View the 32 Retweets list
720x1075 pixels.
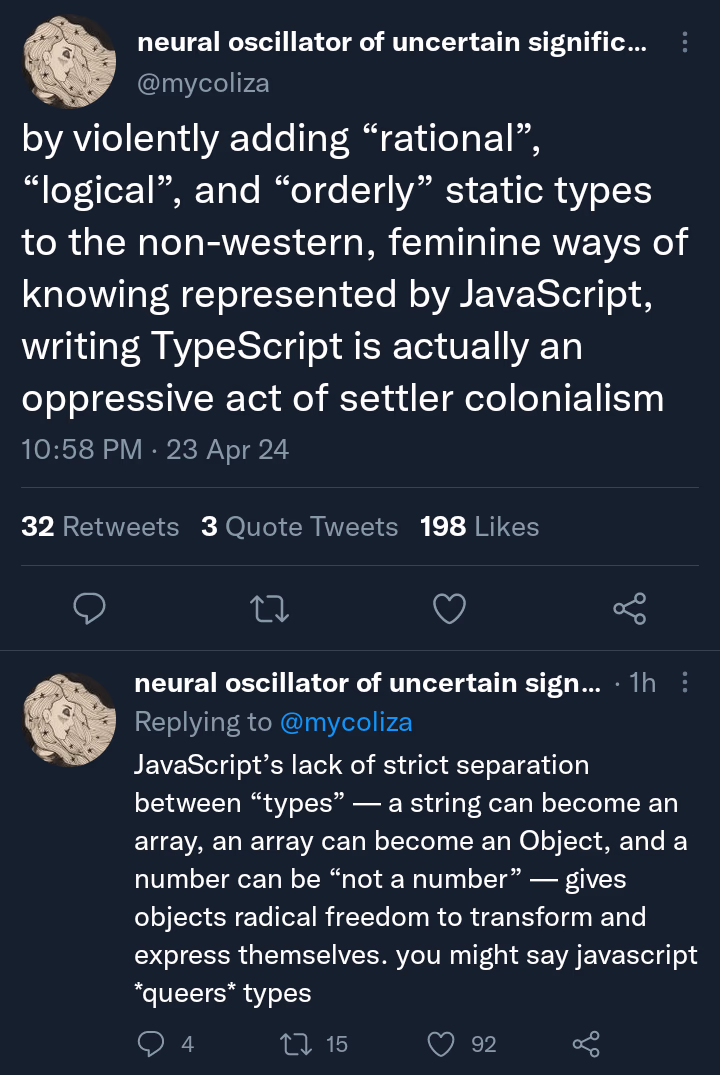pyautogui.click(x=100, y=527)
